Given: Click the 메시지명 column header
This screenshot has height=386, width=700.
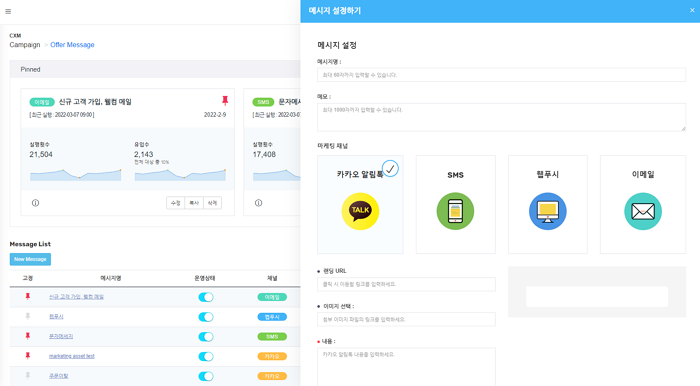Looking at the screenshot, I should [x=111, y=278].
